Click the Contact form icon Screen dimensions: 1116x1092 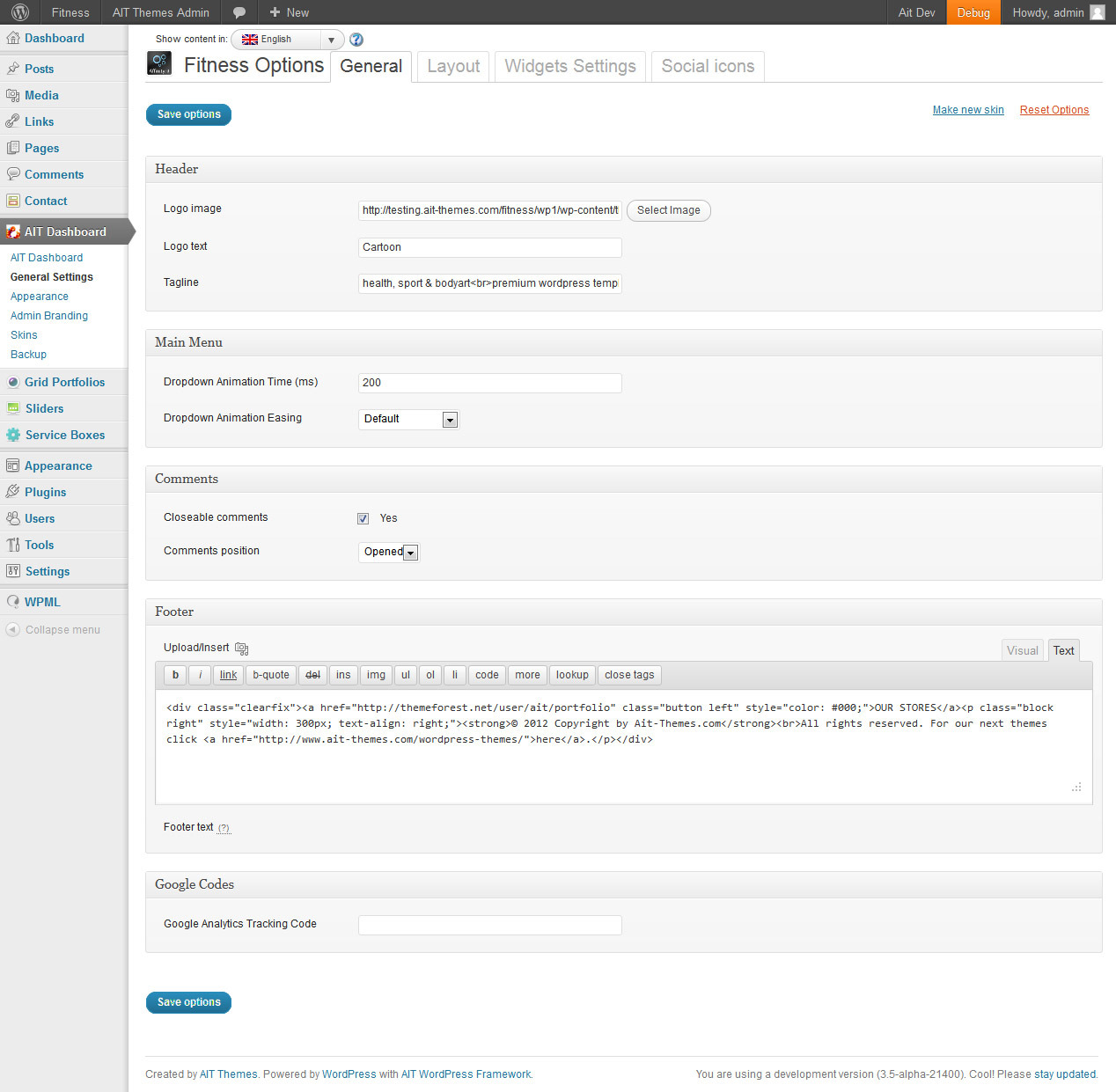(13, 201)
